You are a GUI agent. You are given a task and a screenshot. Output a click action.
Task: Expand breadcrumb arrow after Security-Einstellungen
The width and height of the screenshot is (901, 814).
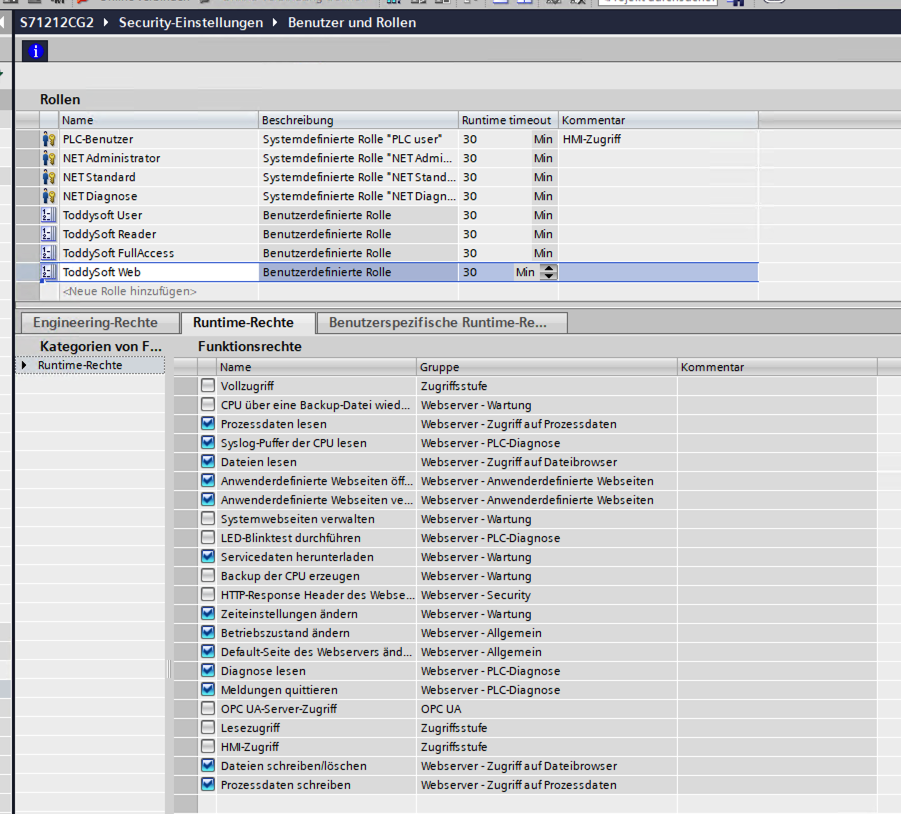click(275, 22)
